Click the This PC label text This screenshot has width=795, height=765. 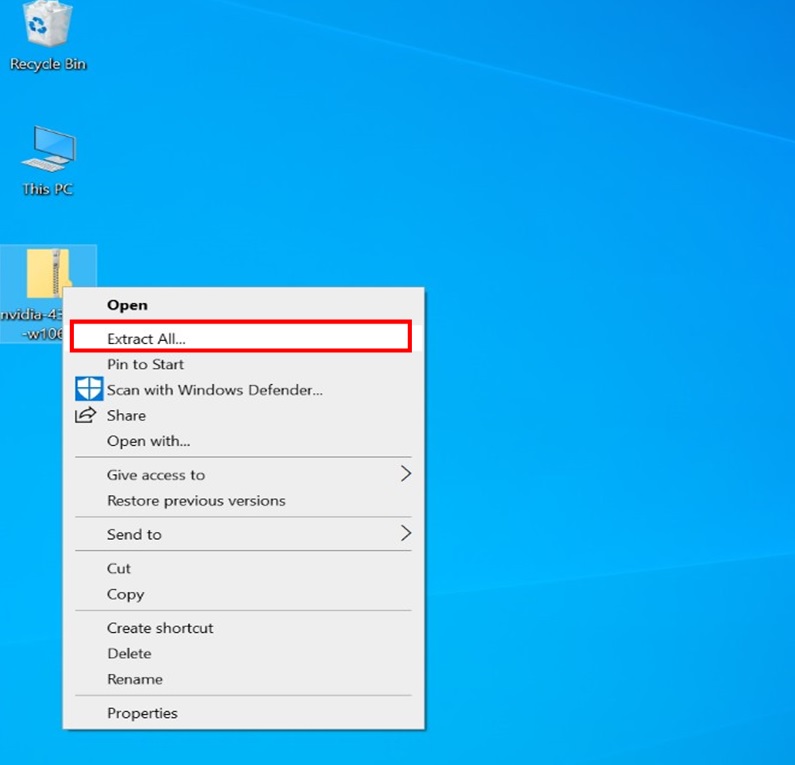(x=48, y=189)
